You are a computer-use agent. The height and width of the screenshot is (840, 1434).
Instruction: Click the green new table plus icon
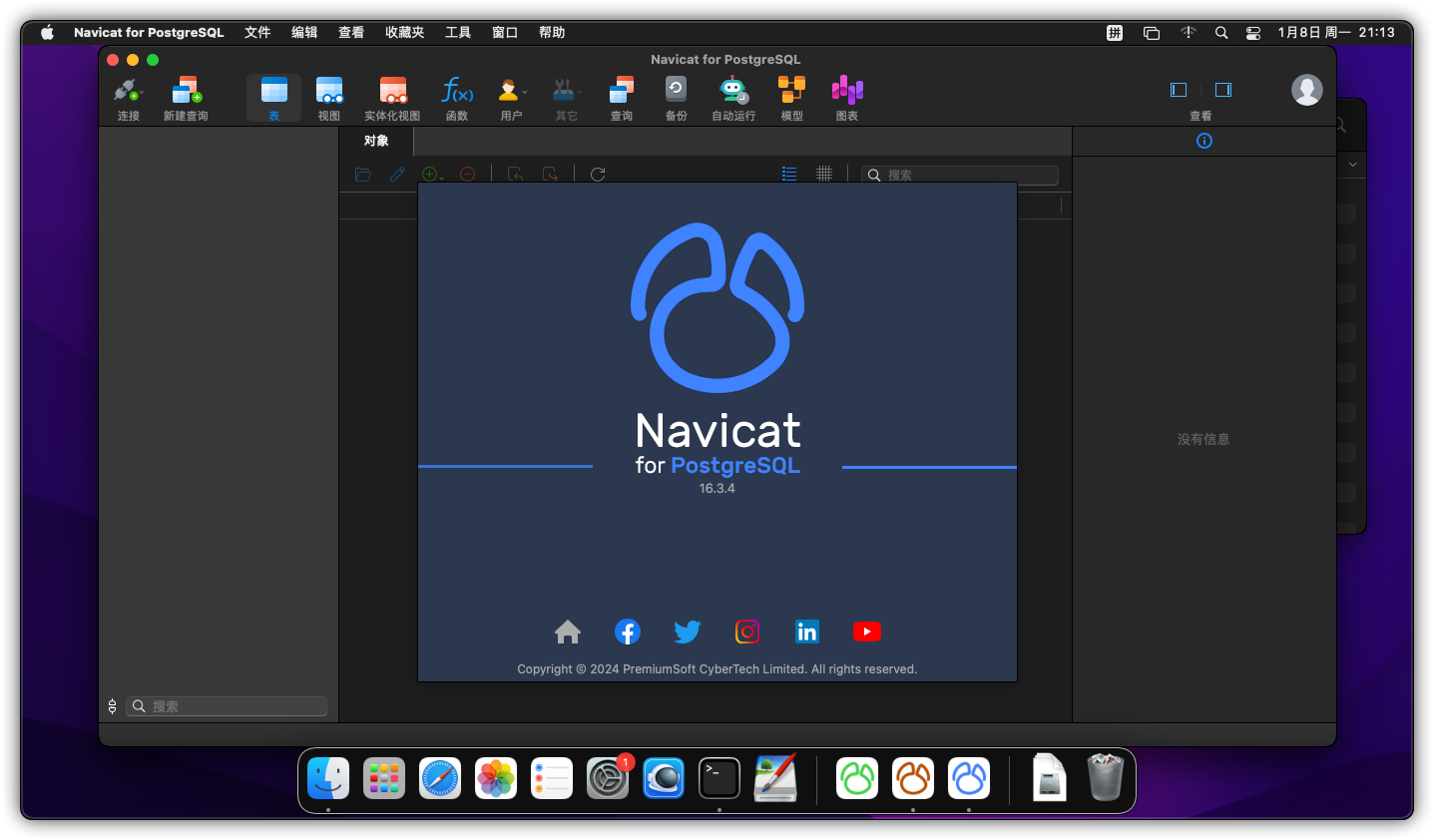429,175
